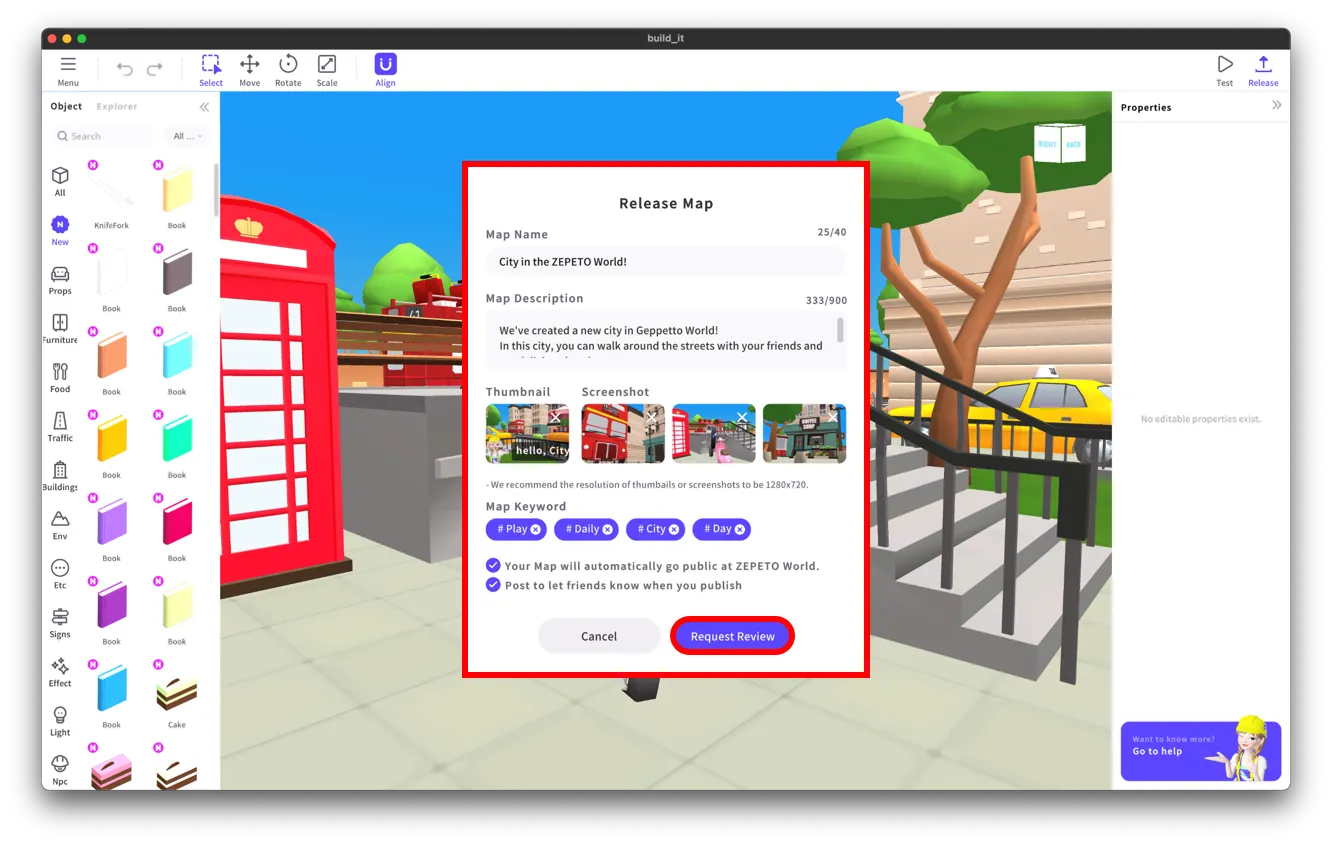
Task: Open the Buildings category
Action: 60,475
